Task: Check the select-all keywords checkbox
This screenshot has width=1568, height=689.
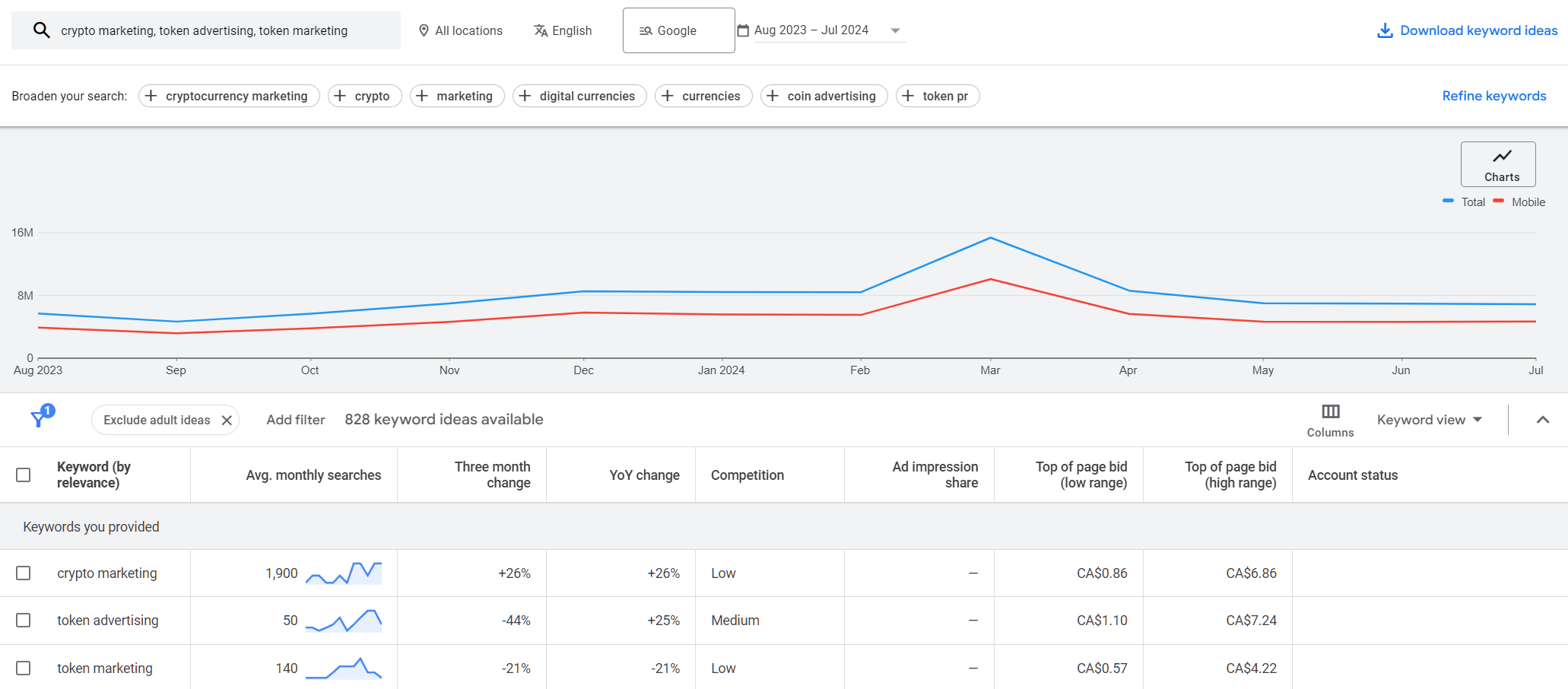Action: 24,474
